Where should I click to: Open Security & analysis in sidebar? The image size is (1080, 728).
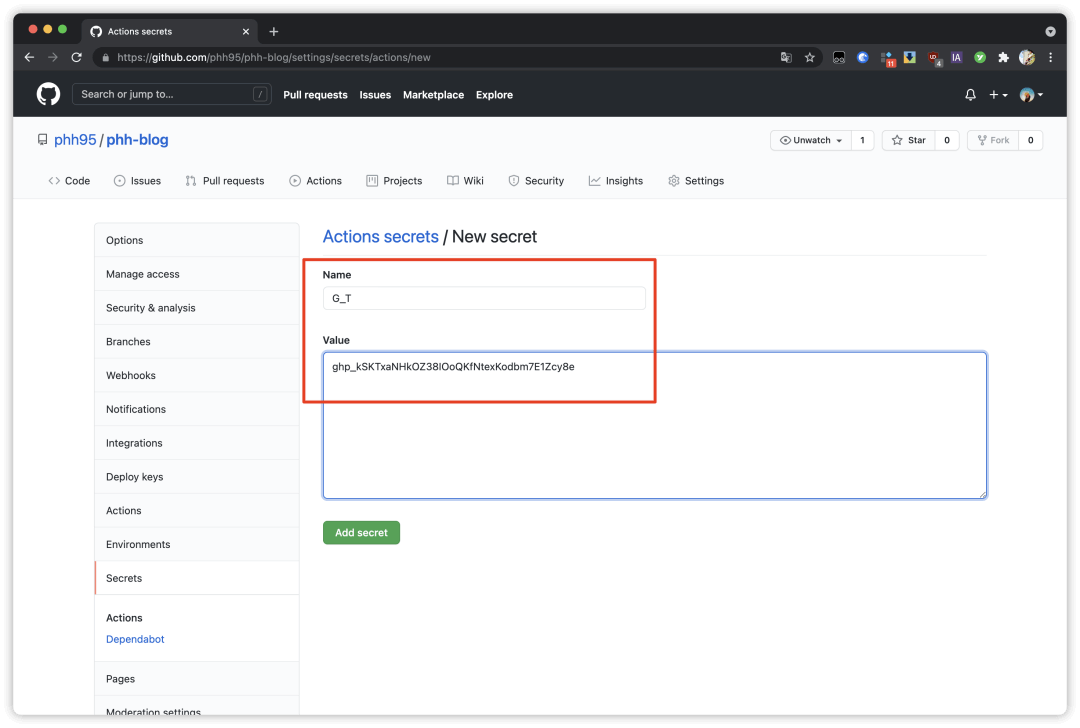(197, 308)
